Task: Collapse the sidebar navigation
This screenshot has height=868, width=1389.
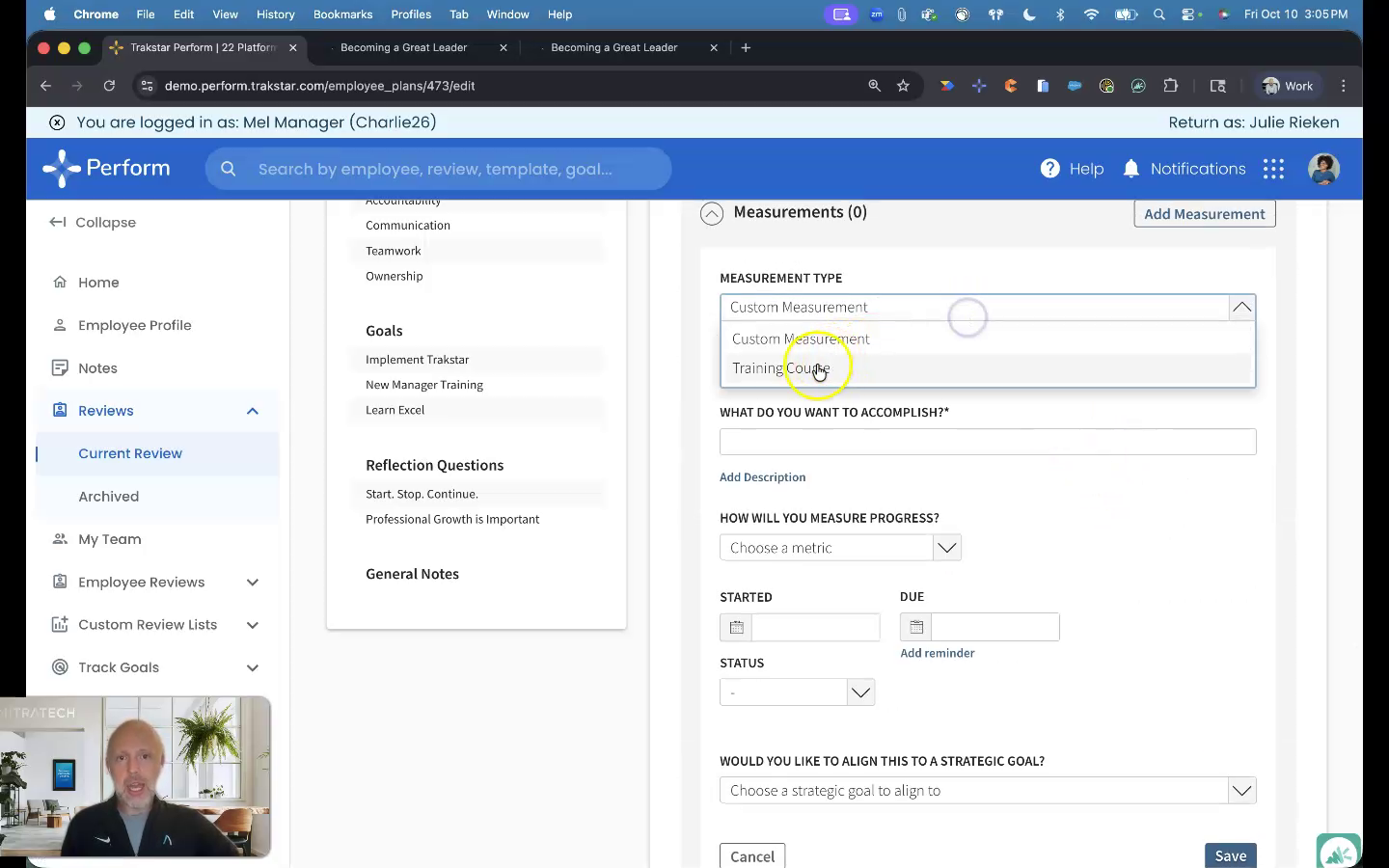Action: pyautogui.click(x=93, y=223)
